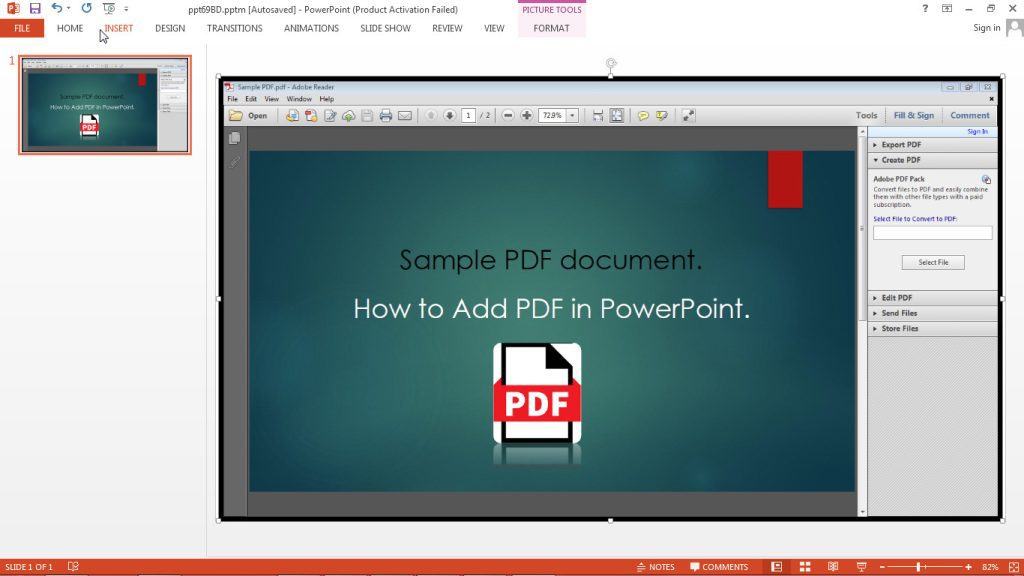The height and width of the screenshot is (576, 1024).
Task: Click the Highlight text icon in Adobe Reader
Action: pyautogui.click(x=662, y=115)
